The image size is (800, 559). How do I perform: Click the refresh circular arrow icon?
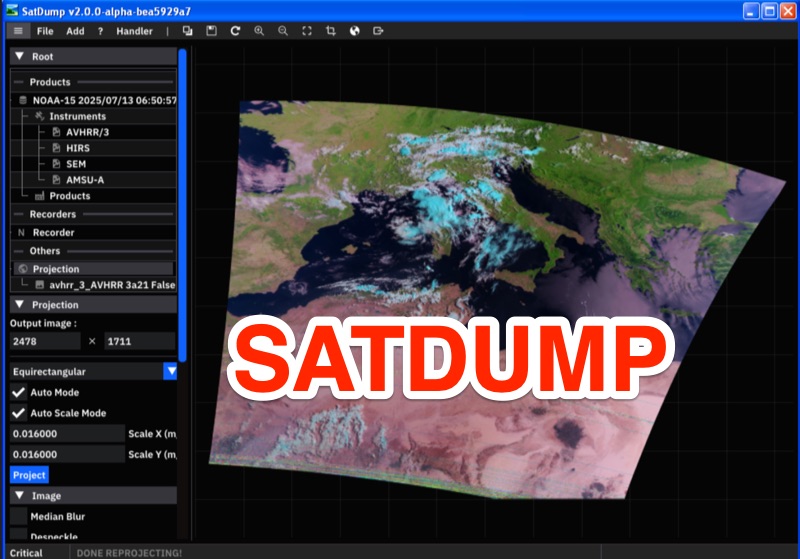[235, 31]
